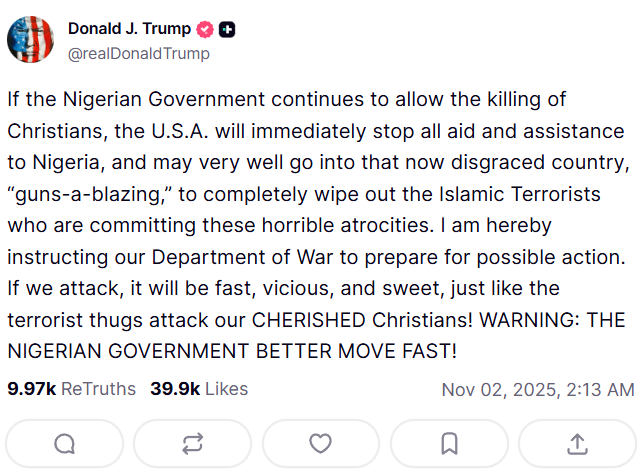
Task: Share the post via the upload icon
Action: point(577,443)
